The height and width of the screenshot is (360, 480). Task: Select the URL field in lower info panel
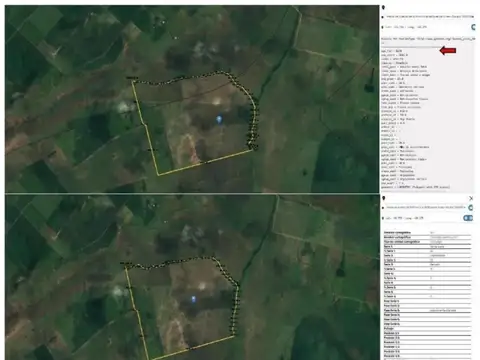[x=426, y=207]
